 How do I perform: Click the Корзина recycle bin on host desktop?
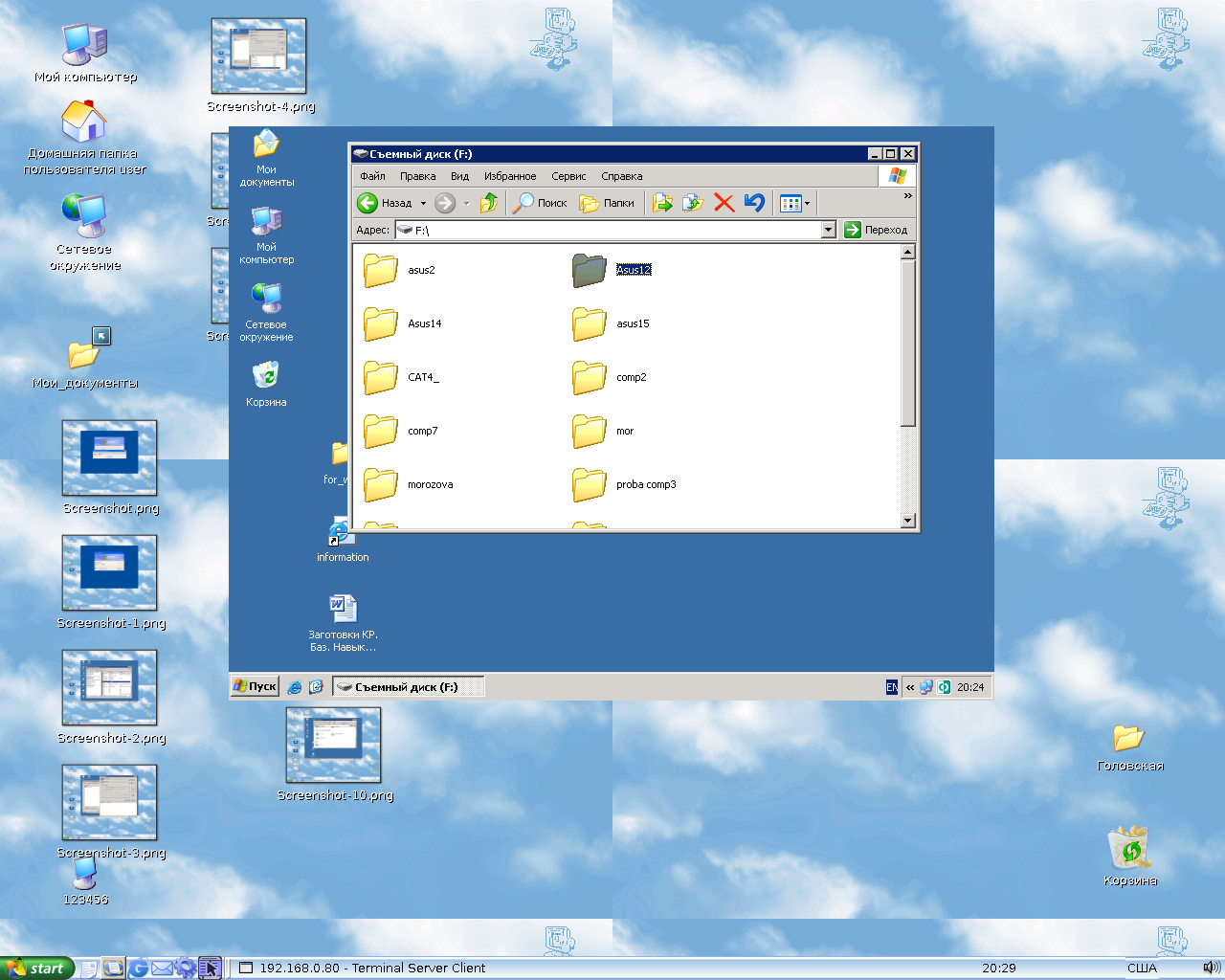1129,850
